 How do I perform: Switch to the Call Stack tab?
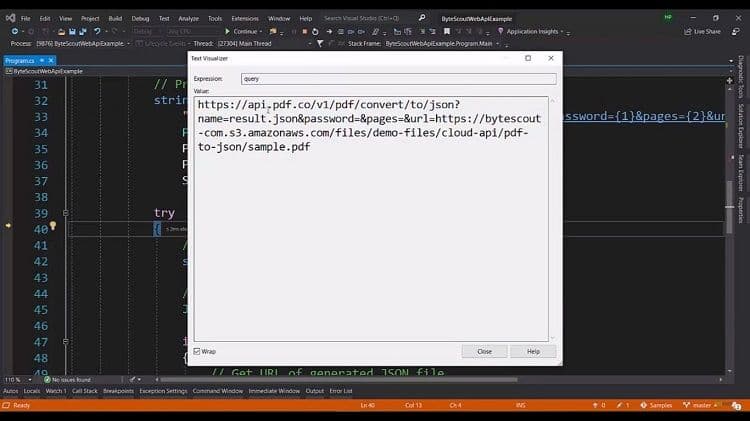point(85,391)
